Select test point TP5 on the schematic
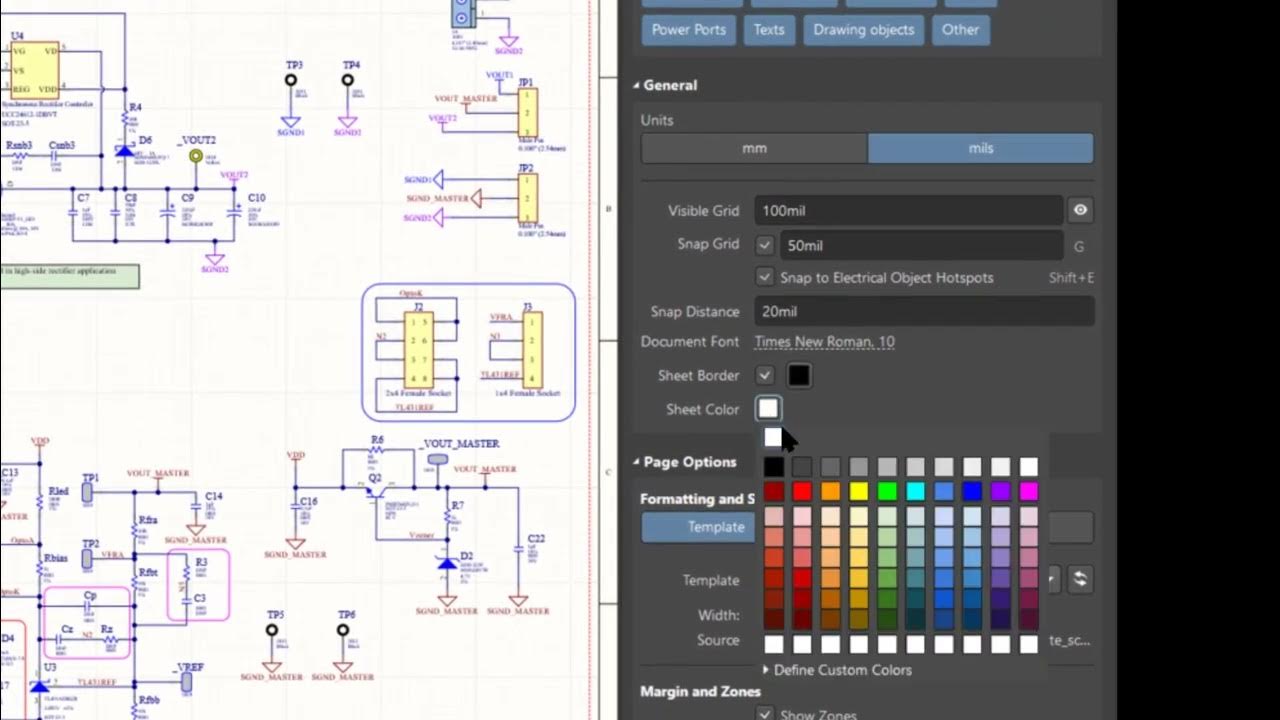 pos(272,630)
